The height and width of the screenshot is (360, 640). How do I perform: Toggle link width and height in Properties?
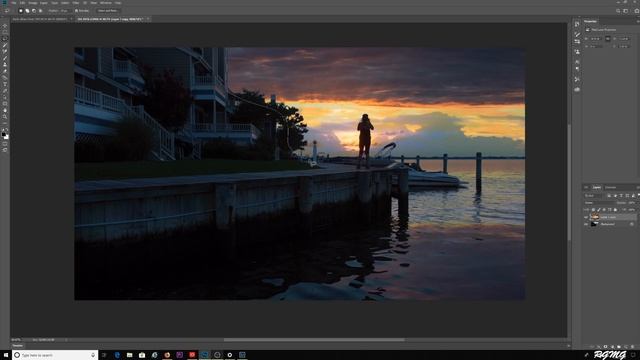[607, 38]
